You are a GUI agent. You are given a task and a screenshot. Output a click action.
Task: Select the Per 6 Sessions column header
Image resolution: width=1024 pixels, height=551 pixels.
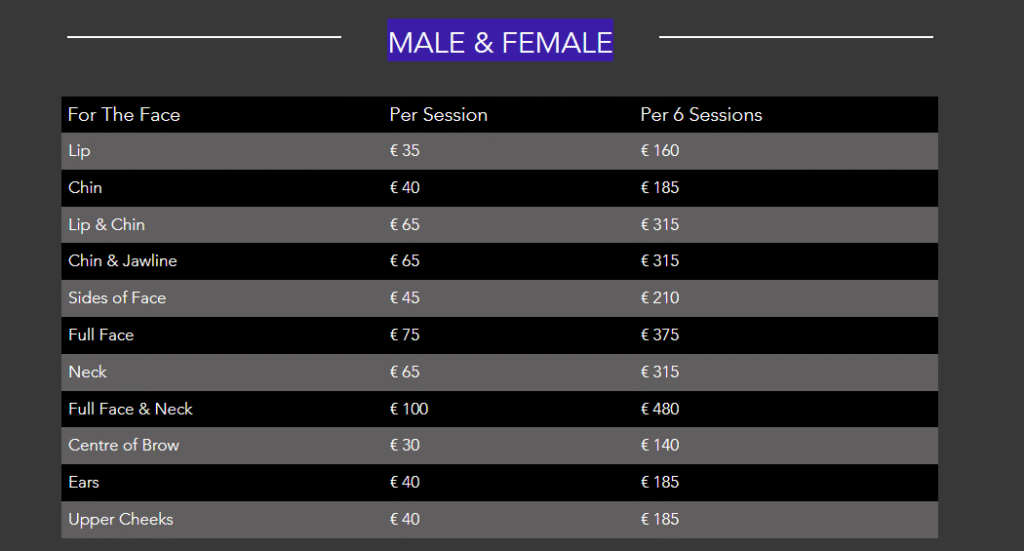coord(701,115)
